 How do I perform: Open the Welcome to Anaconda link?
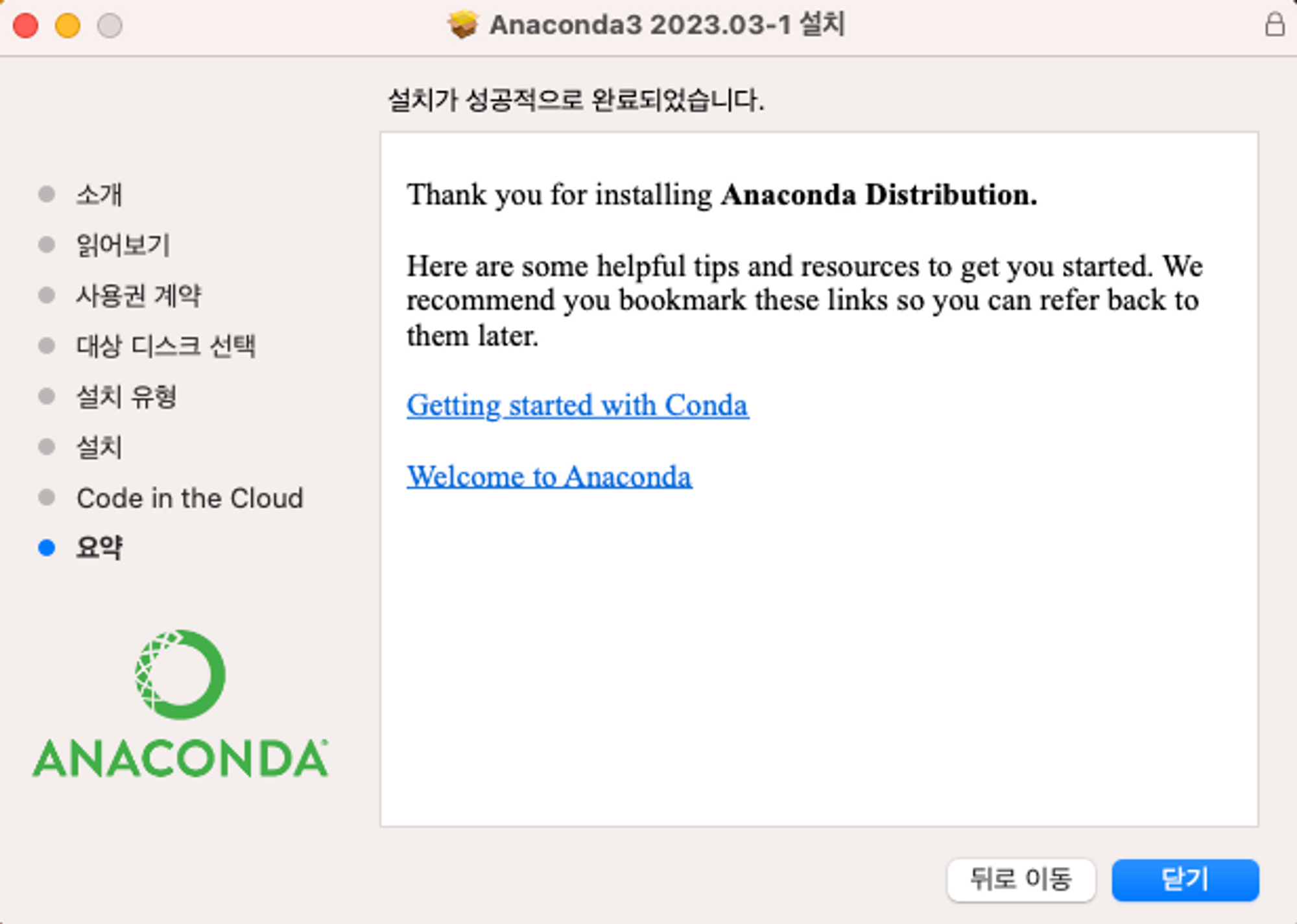point(549,477)
